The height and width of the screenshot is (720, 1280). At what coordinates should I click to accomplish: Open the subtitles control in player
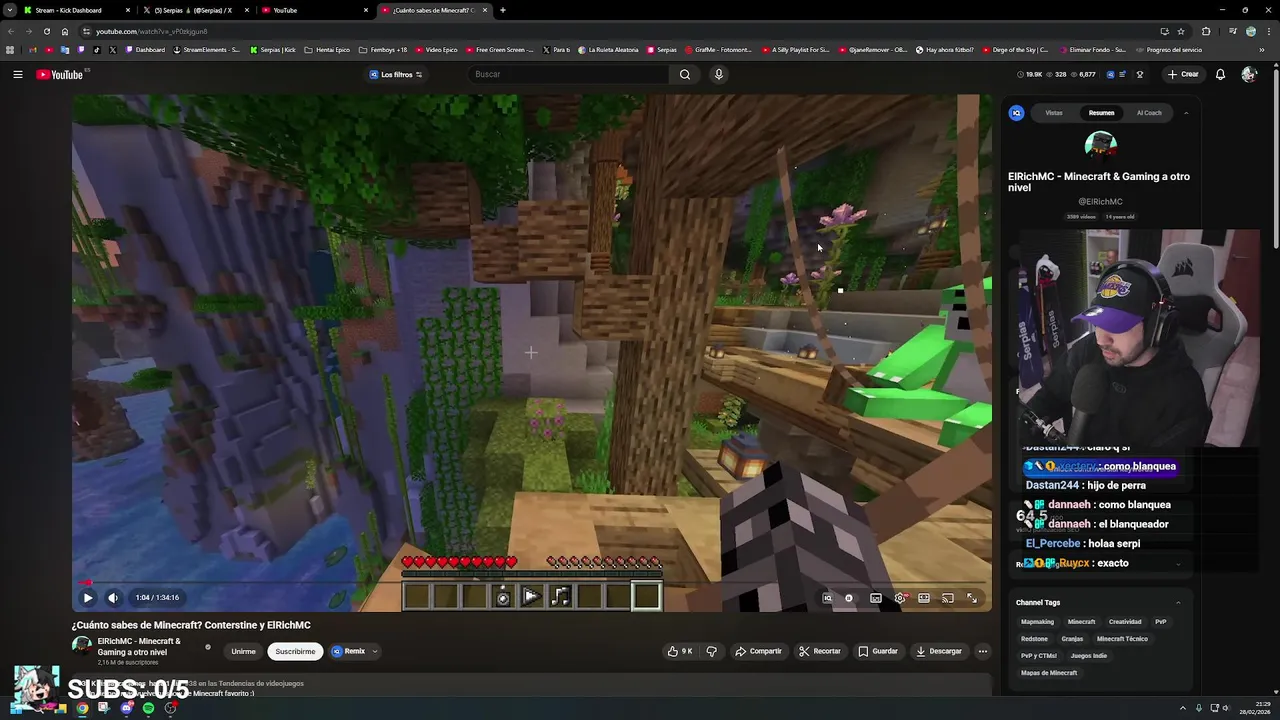[875, 598]
